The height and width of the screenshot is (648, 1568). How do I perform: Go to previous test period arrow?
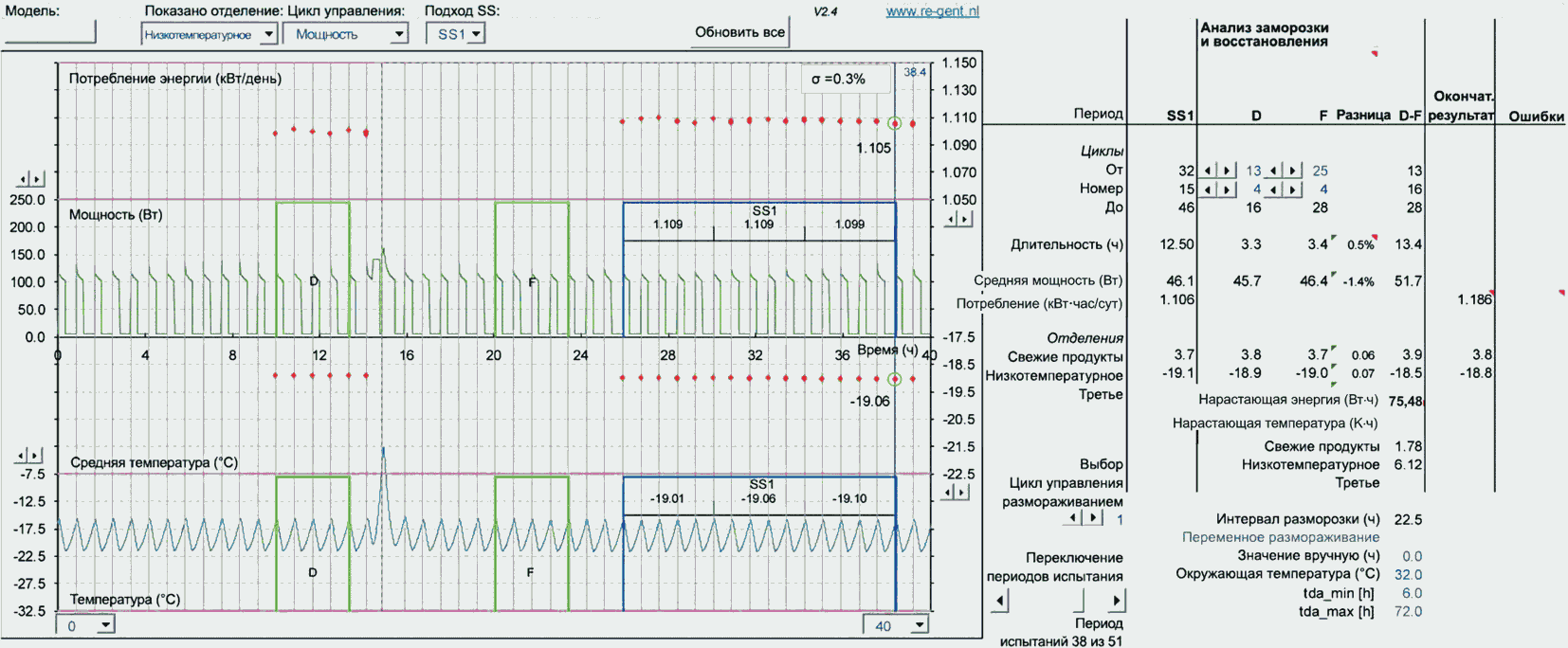point(1000,601)
